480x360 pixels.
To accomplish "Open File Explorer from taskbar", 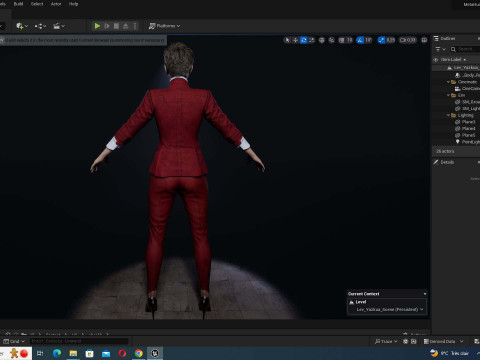I will coord(73,353).
